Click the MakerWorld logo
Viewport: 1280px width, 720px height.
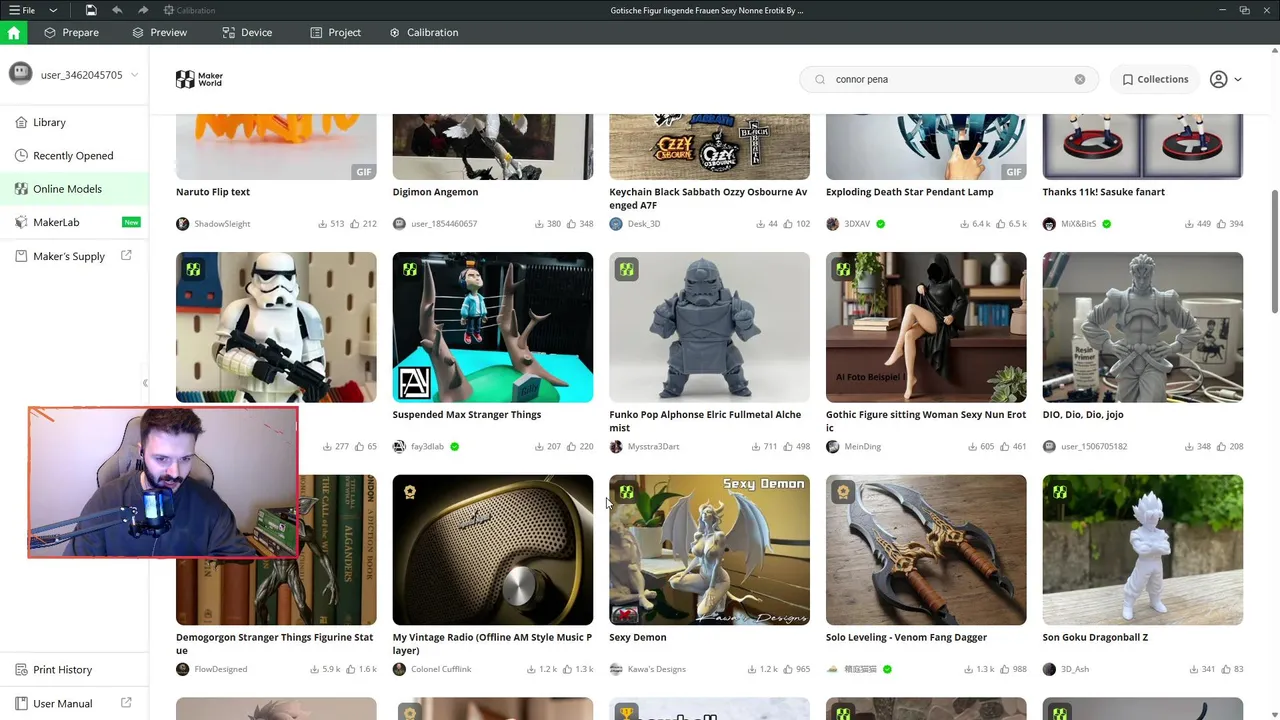click(199, 79)
